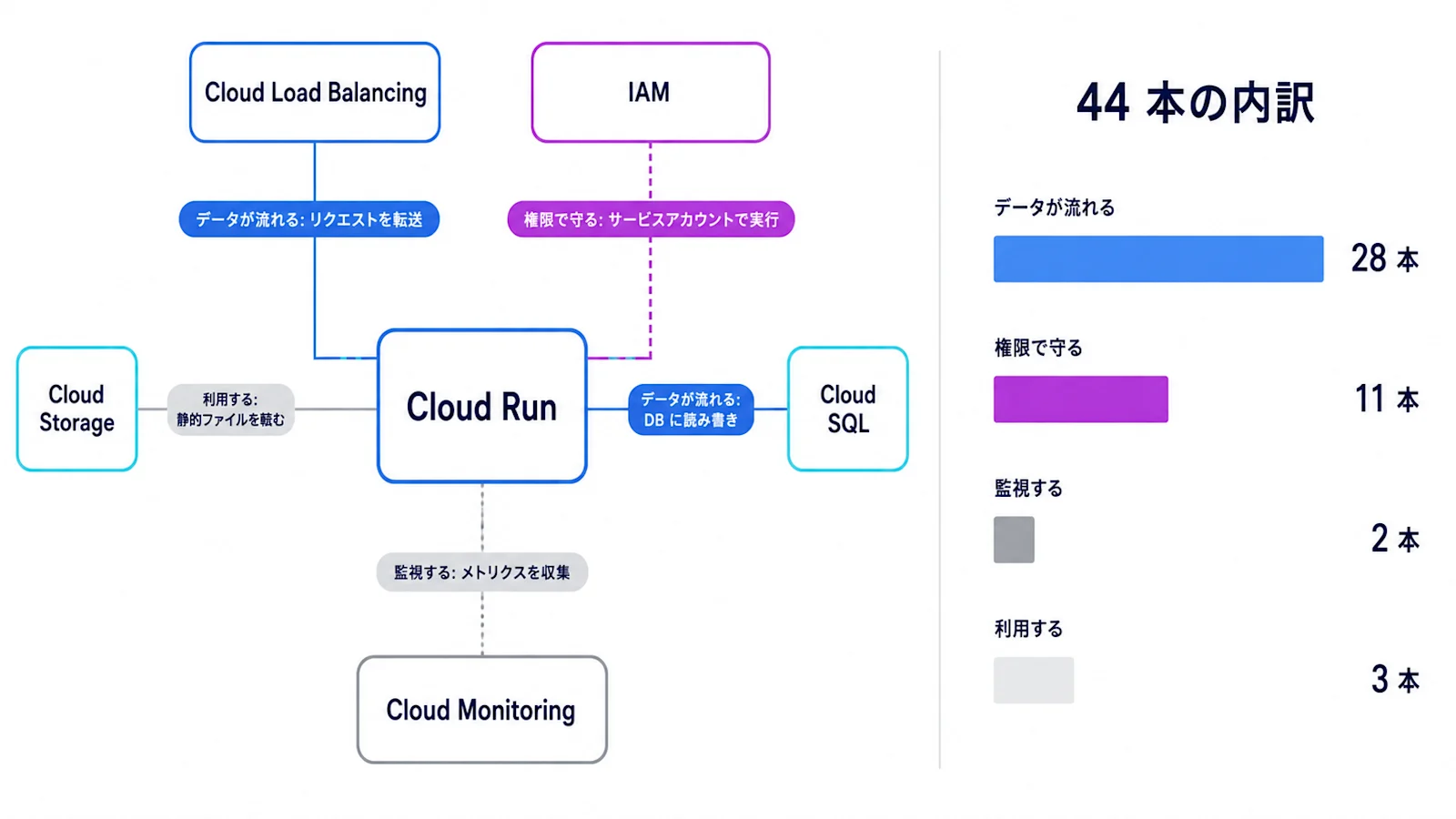This screenshot has width=1456, height=819.
Task: Click the 監視する legend label
Action: [1028, 489]
